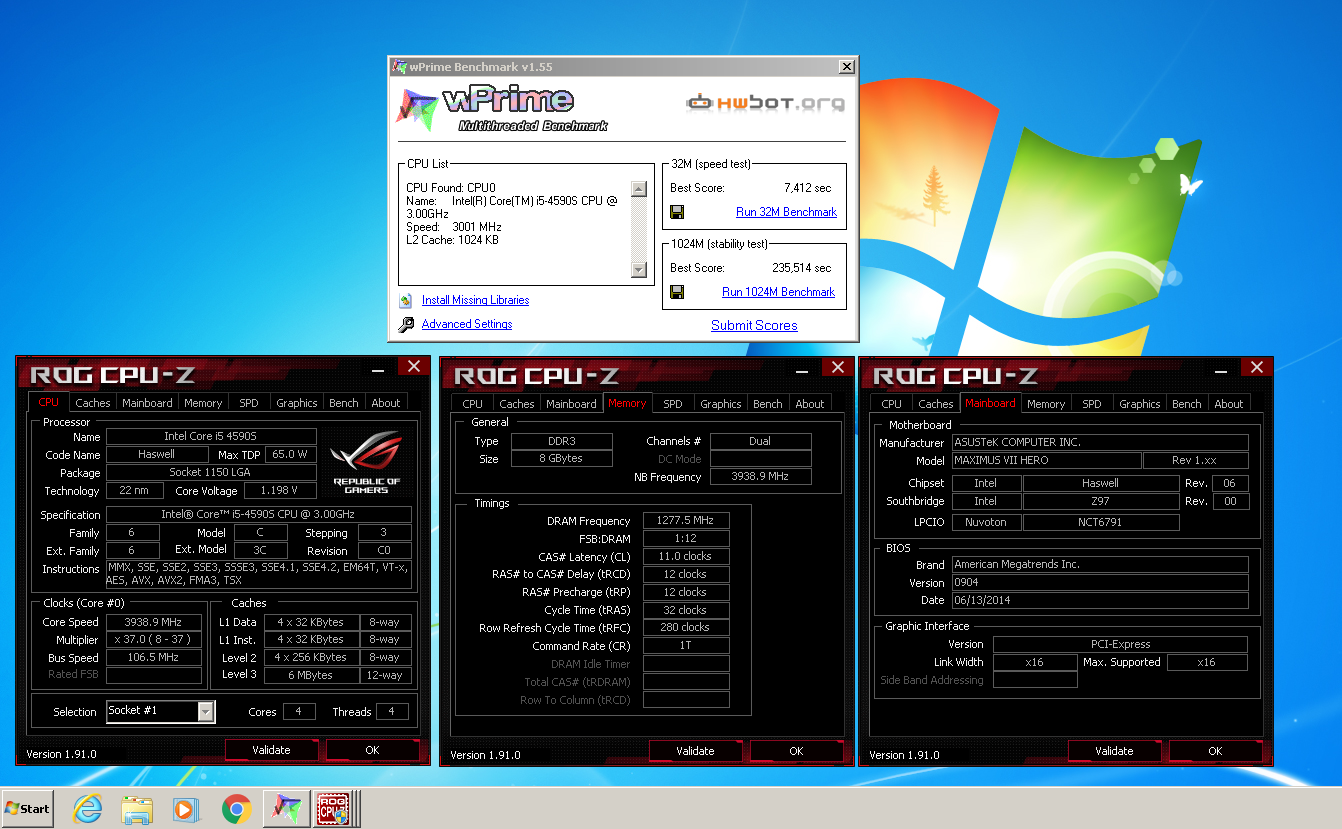Open SPD tab in the left CPU-Z window

pos(248,403)
